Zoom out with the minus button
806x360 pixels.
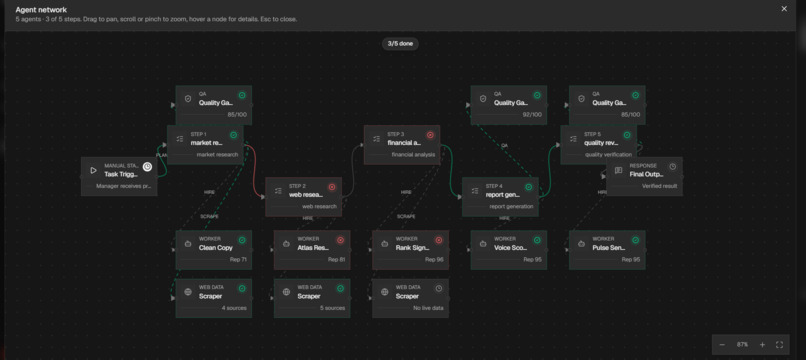(x=722, y=345)
